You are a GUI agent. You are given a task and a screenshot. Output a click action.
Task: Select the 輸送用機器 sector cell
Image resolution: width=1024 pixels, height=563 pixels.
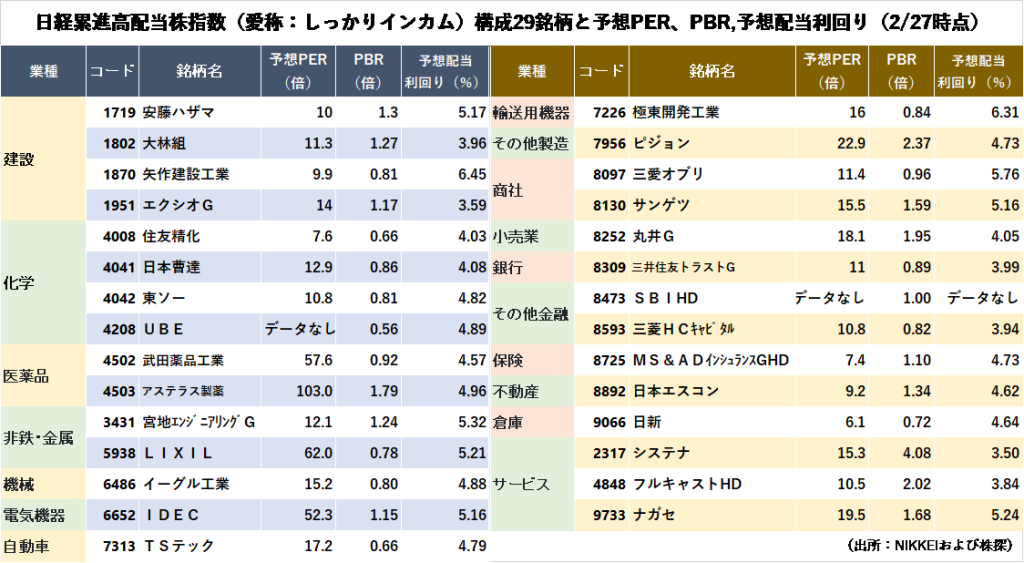pos(532,112)
